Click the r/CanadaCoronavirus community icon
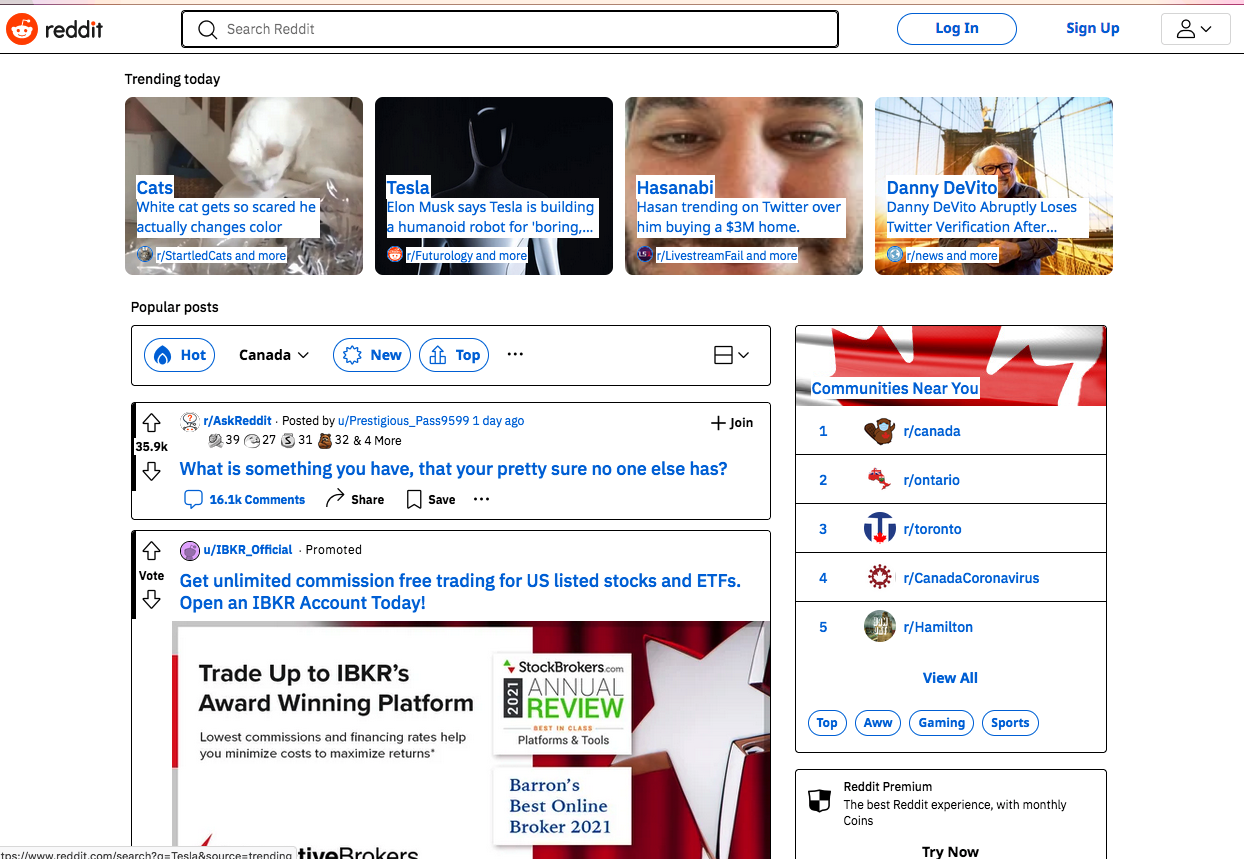This screenshot has height=859, width=1244. click(879, 578)
